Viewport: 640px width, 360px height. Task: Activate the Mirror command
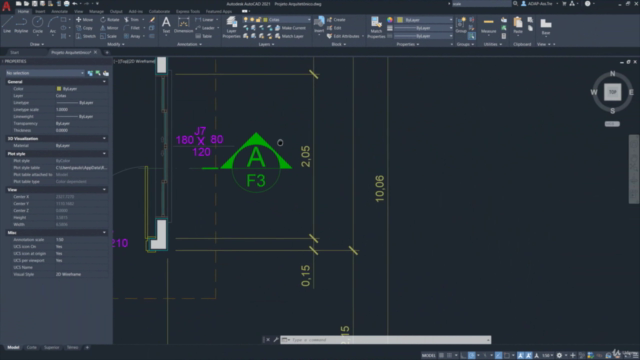pos(109,28)
